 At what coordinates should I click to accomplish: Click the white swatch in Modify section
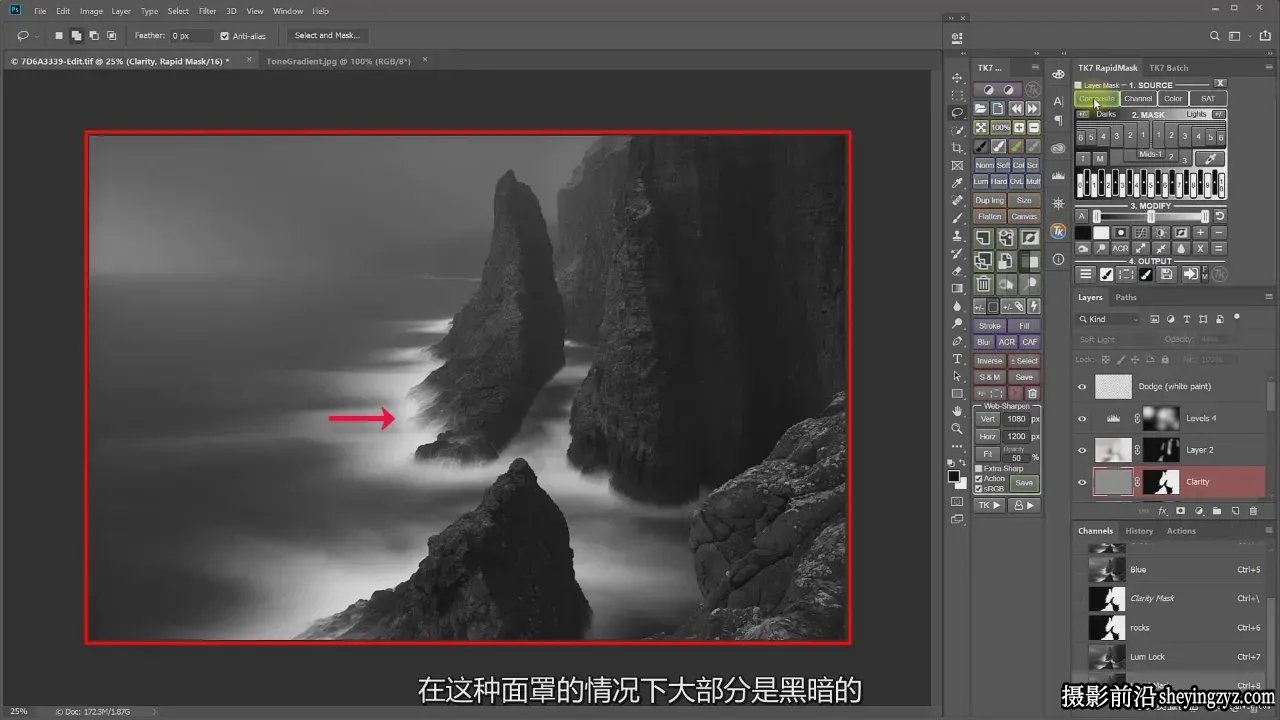[1101, 233]
